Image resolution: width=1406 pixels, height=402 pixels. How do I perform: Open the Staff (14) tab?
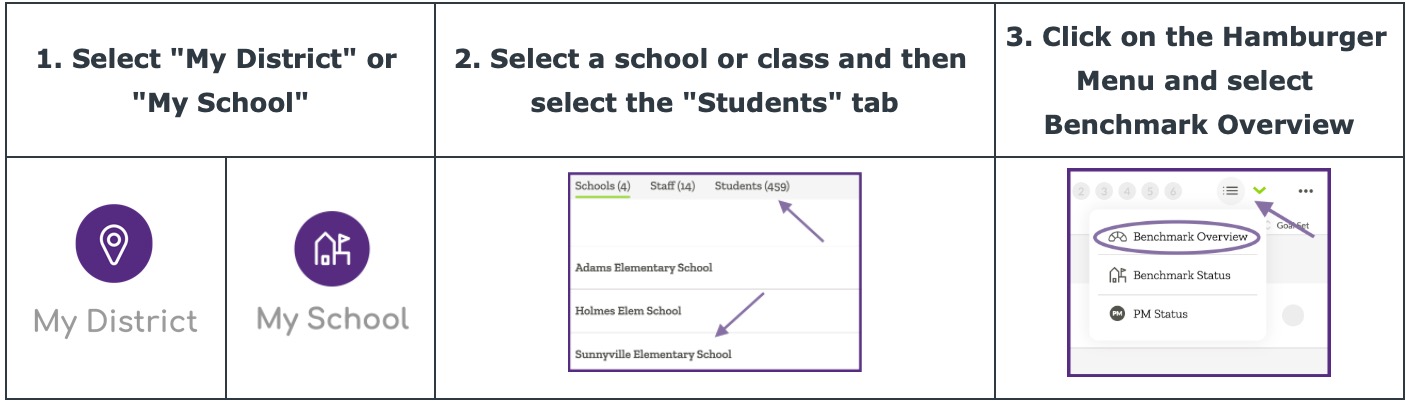coord(672,186)
